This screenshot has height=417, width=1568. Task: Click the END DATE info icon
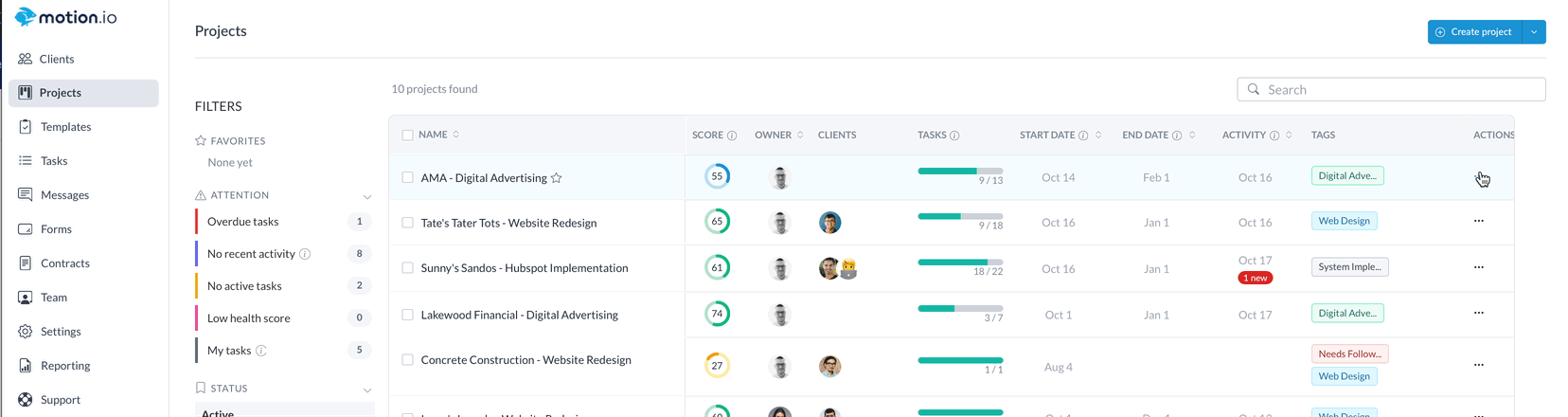click(x=1177, y=136)
